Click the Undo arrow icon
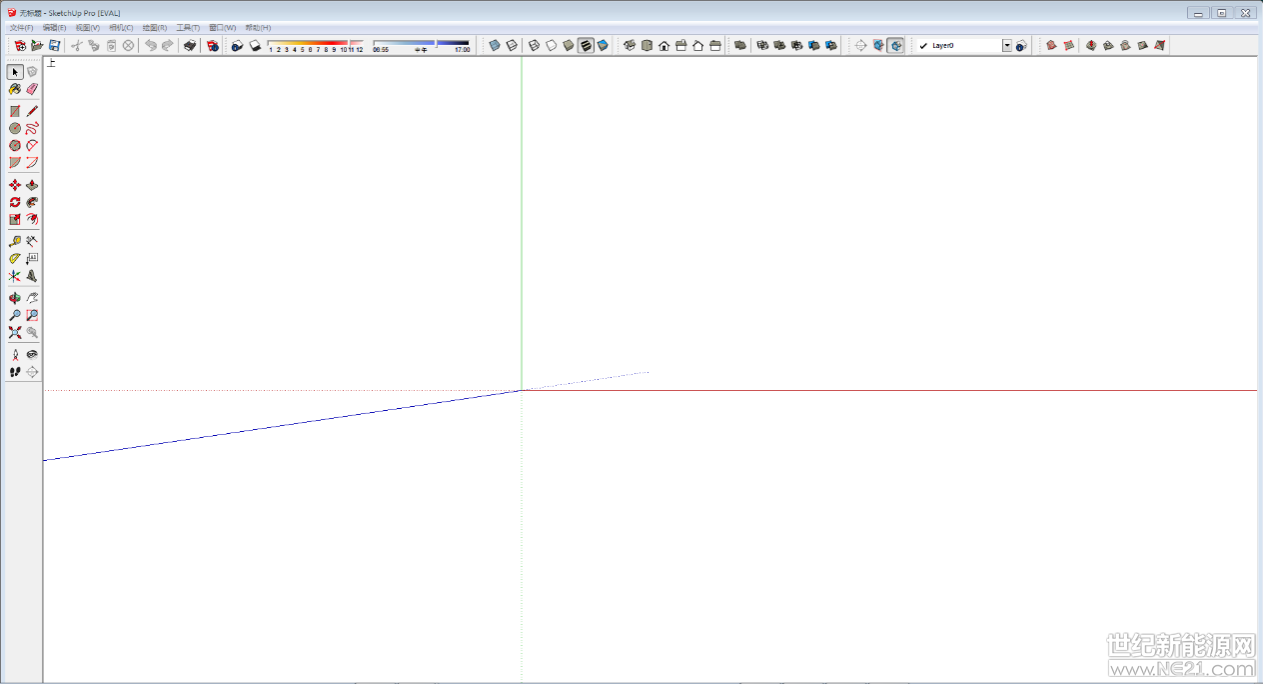 click(x=151, y=45)
